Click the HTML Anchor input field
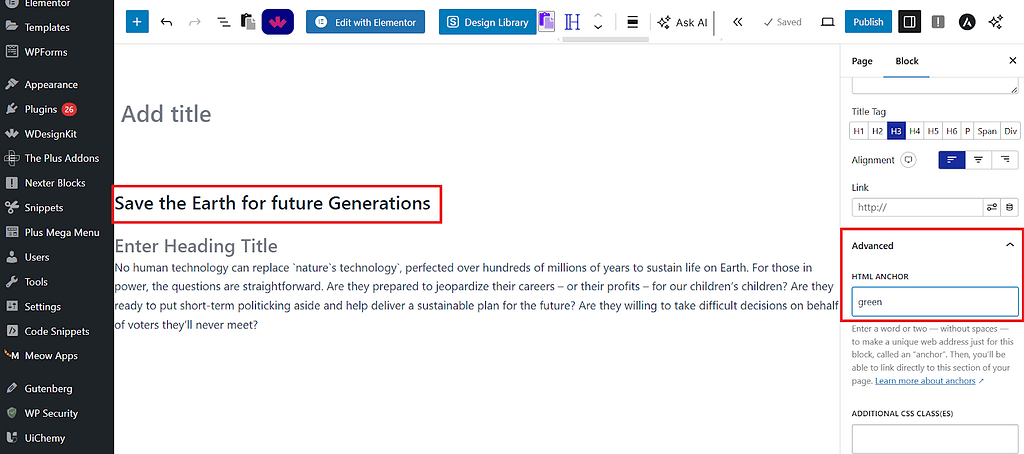 tap(934, 301)
